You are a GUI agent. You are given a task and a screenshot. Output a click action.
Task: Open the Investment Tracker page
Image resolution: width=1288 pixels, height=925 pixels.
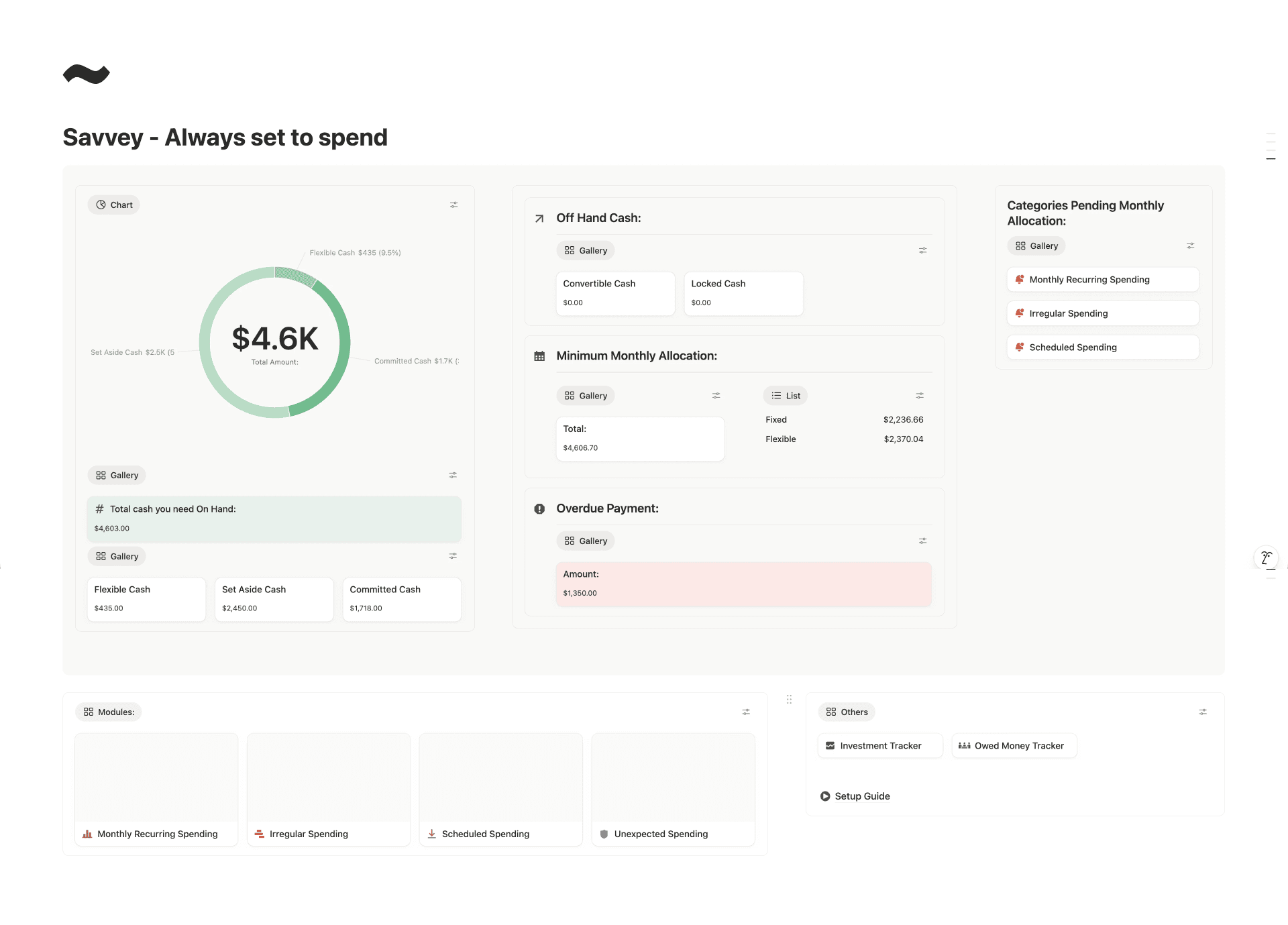(879, 746)
